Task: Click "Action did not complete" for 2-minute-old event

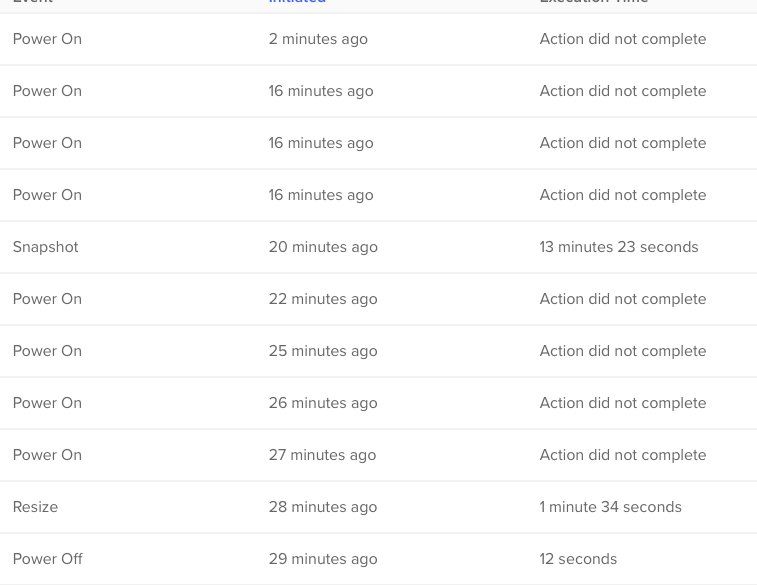Action: click(x=623, y=39)
